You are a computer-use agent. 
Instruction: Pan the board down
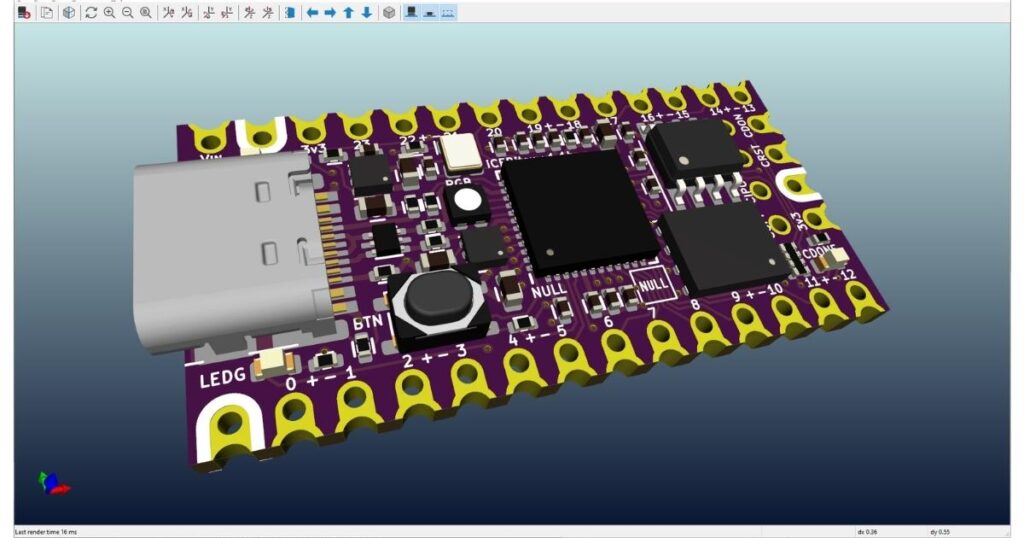367,12
